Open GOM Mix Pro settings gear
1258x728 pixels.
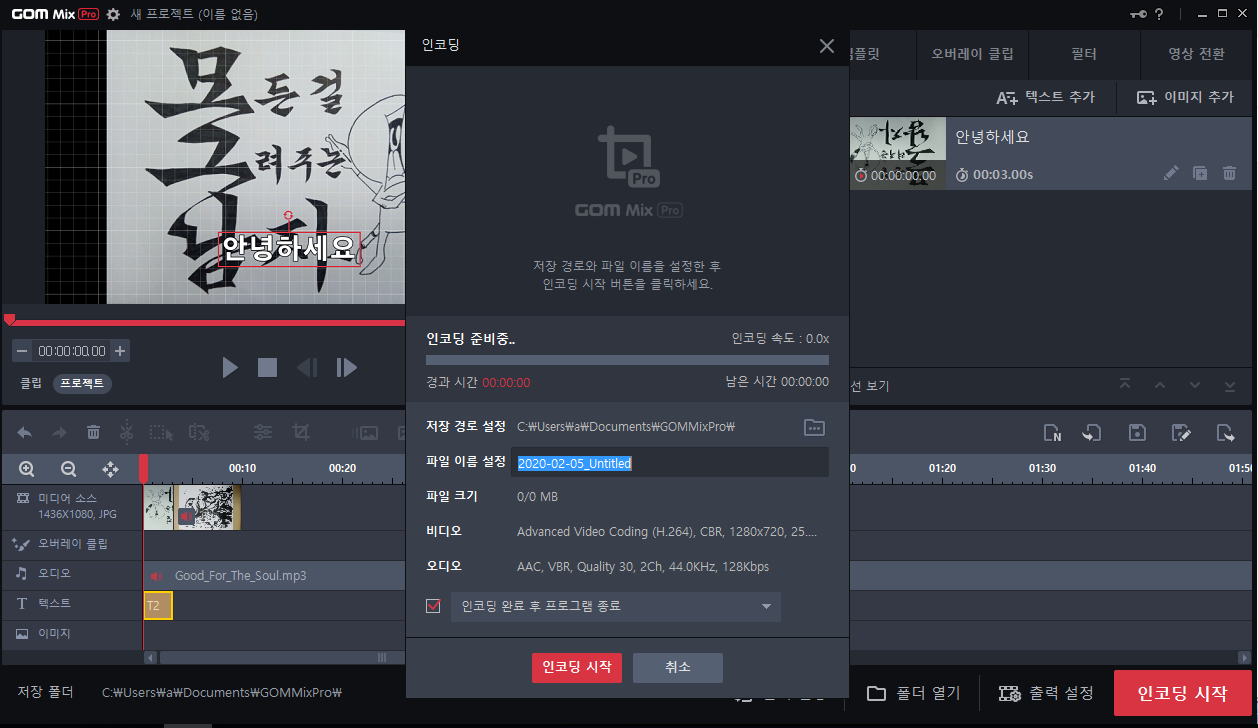click(x=113, y=15)
